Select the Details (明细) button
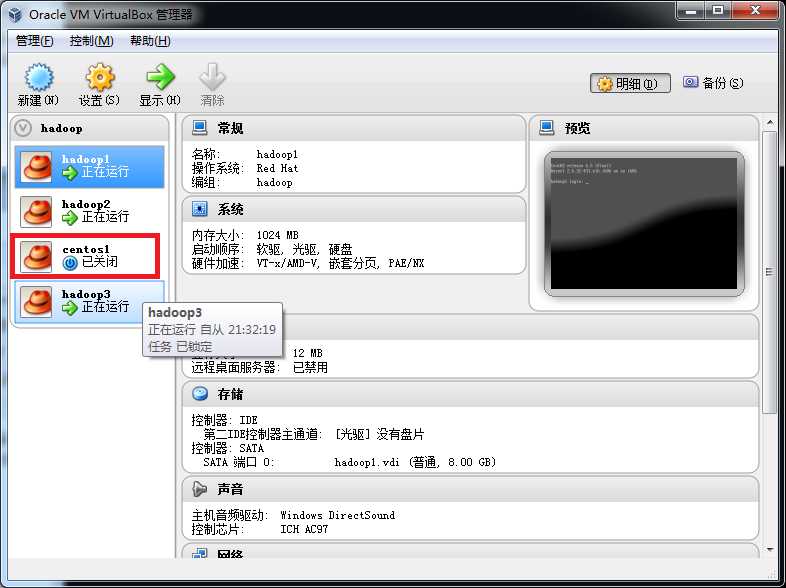The image size is (786, 588). click(x=630, y=83)
